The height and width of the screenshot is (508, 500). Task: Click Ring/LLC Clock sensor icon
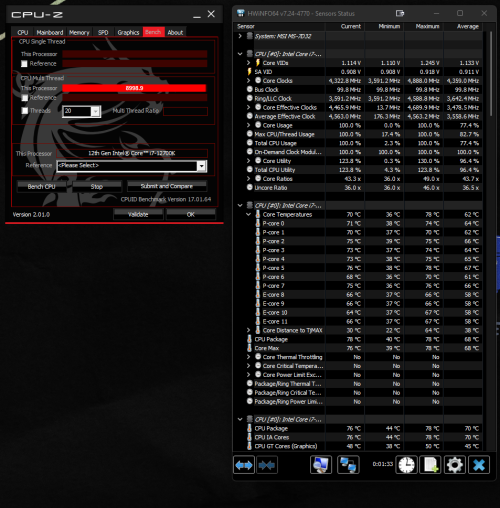[x=250, y=98]
